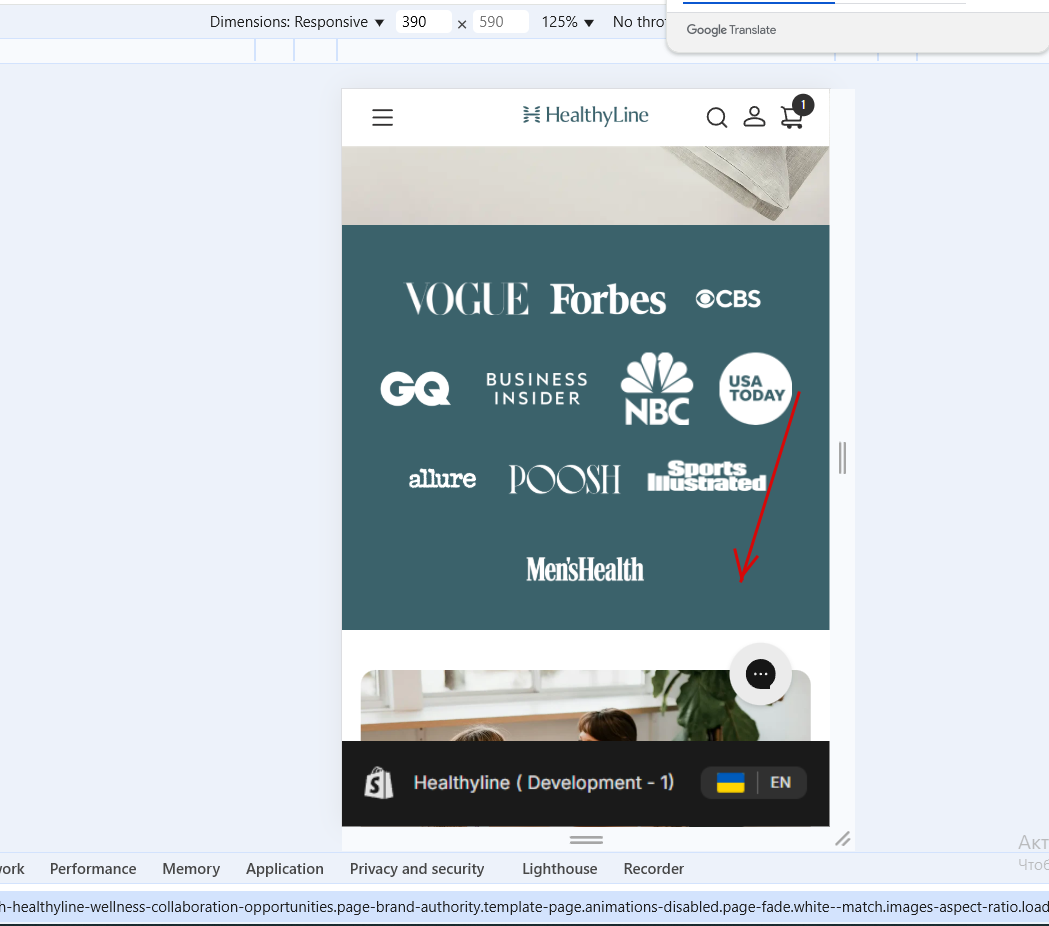Image resolution: width=1049 pixels, height=926 pixels.
Task: Click the corner diagonal resize handle
Action: (x=842, y=839)
